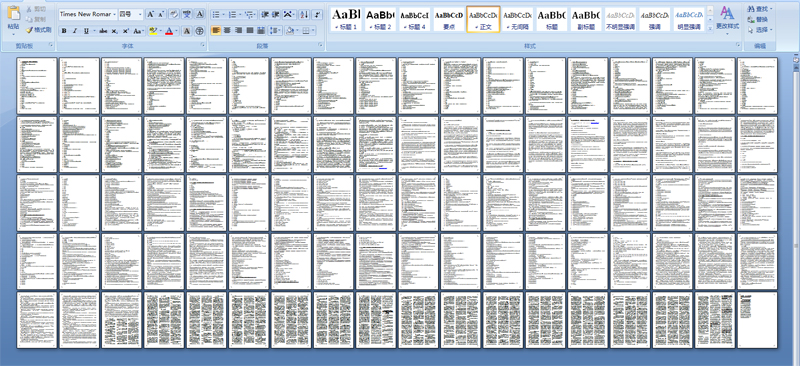Toggle Align Right paragraph alignment
800x366 pixels.
point(239,31)
